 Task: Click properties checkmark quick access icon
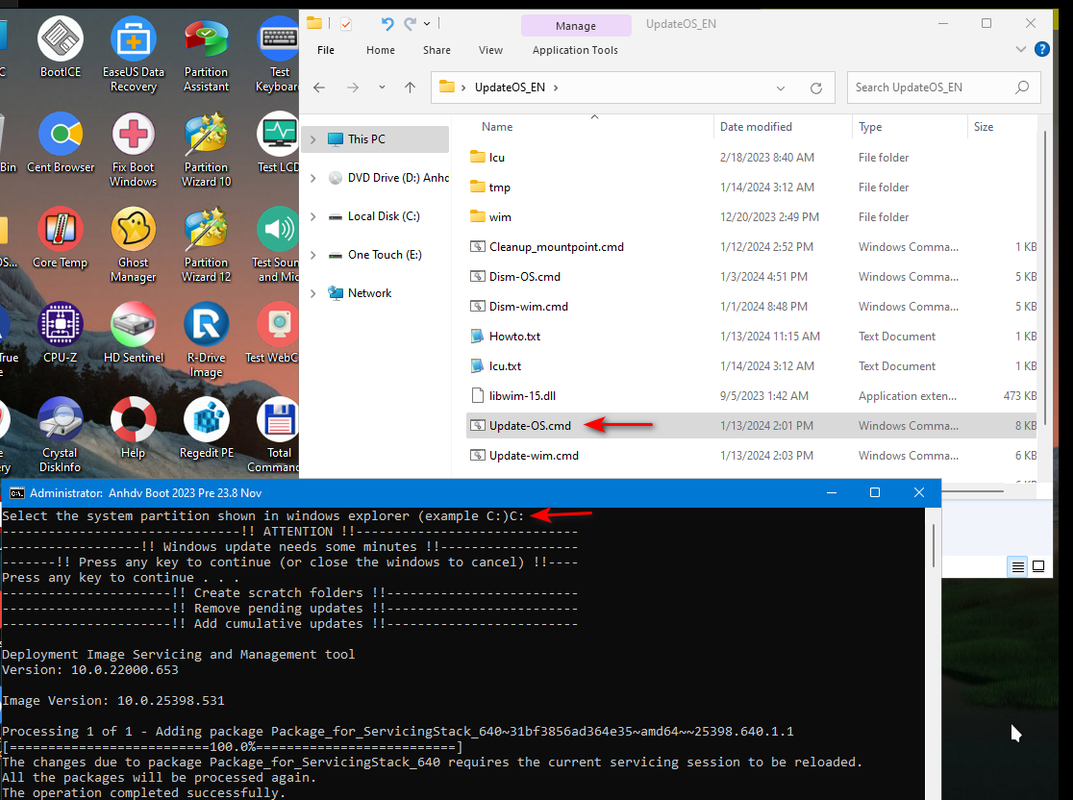(346, 24)
